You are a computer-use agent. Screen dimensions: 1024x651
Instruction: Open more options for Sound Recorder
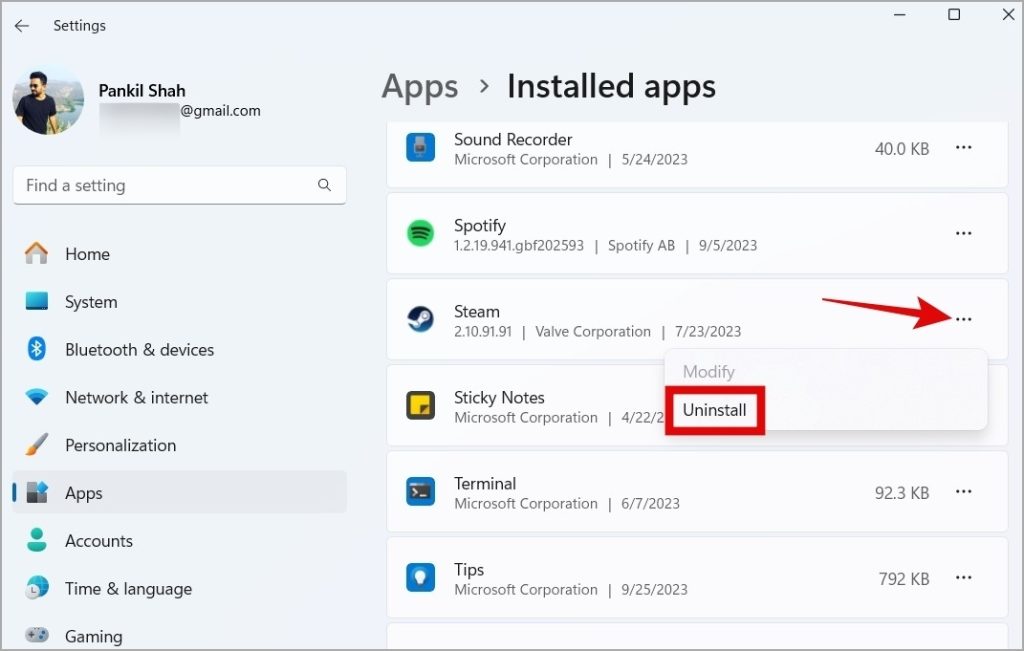pyautogui.click(x=963, y=148)
